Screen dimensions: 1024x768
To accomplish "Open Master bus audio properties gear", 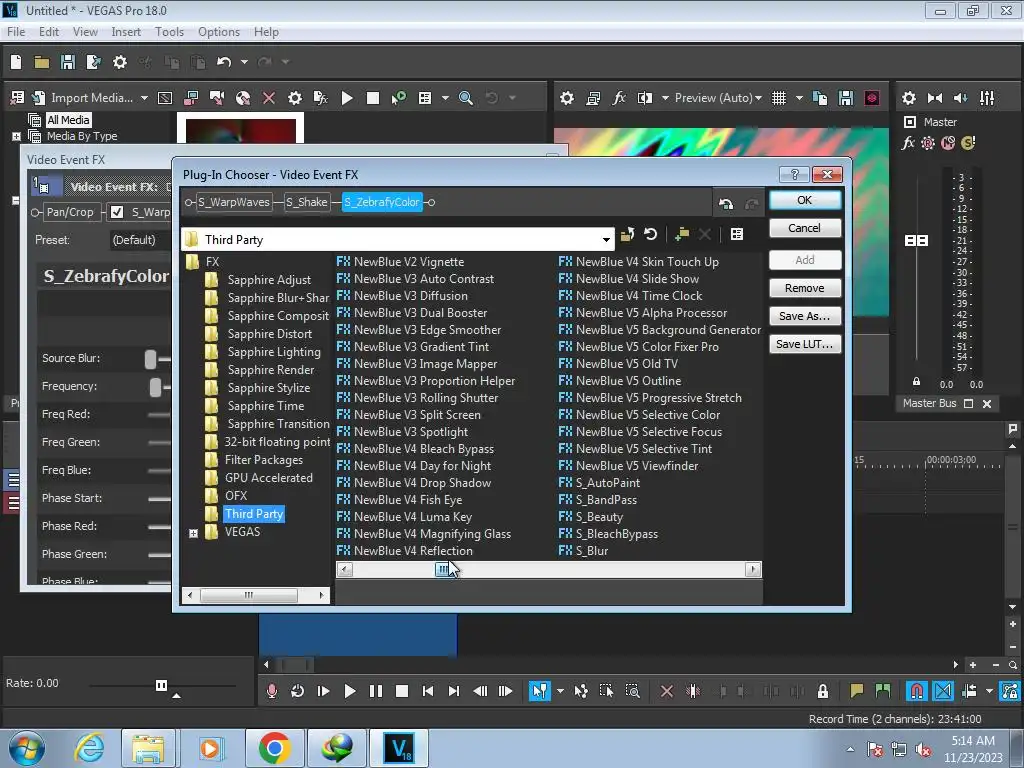I will 908,98.
